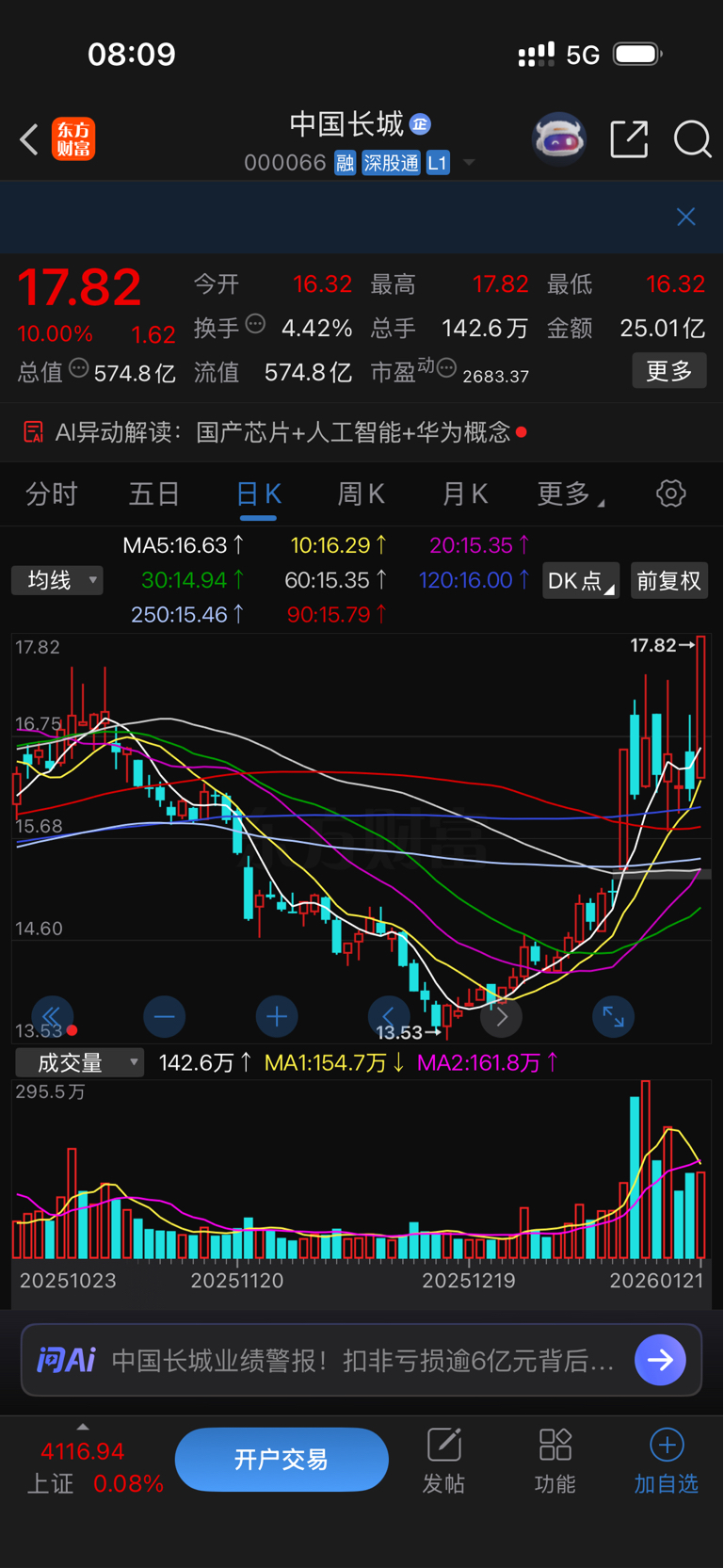
Task: Open the search magnifier
Action: 693,139
